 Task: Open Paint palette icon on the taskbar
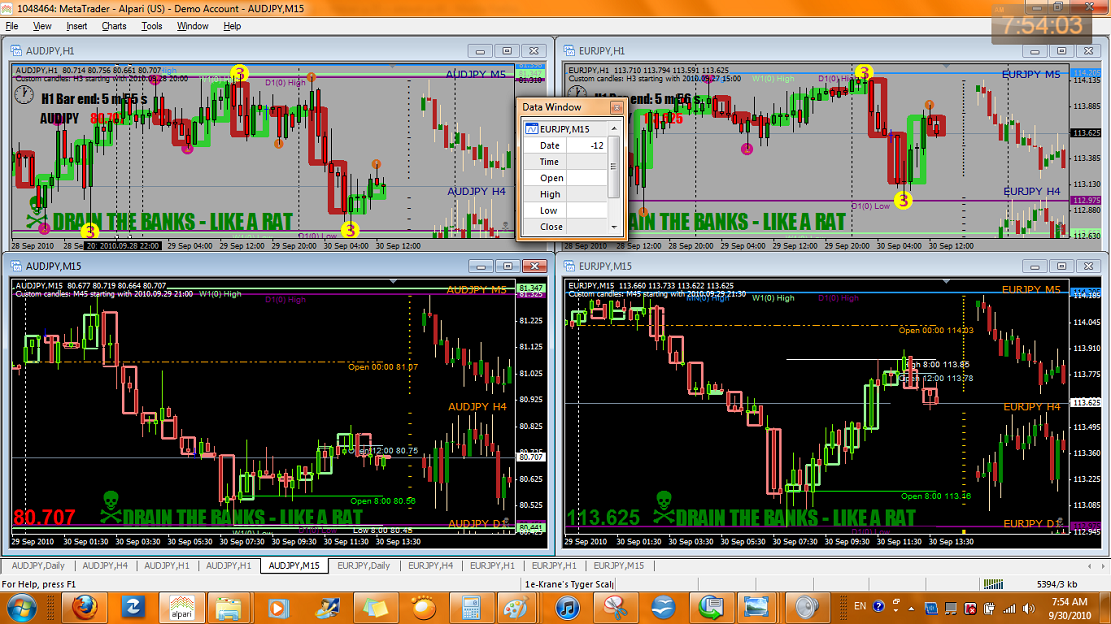519,608
